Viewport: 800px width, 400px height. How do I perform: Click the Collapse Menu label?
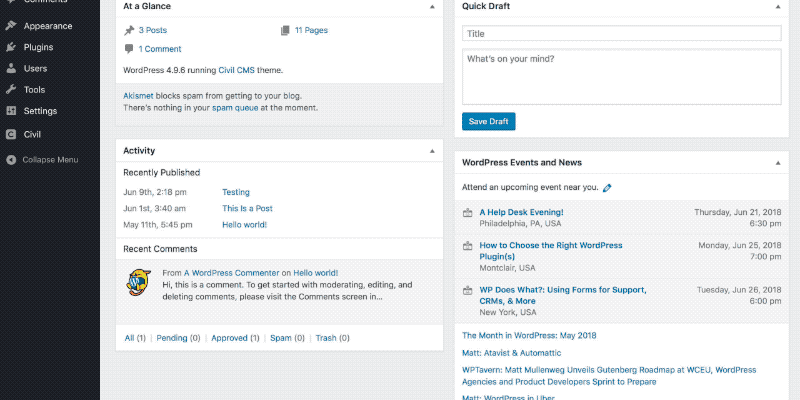click(50, 160)
